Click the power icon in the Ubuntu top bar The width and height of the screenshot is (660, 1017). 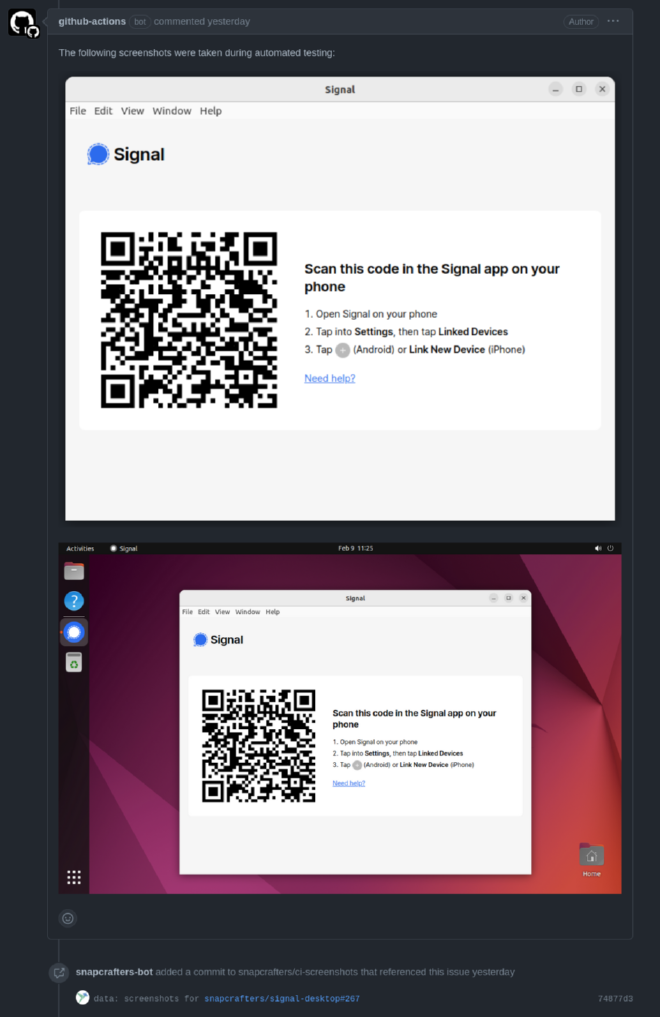(610, 548)
